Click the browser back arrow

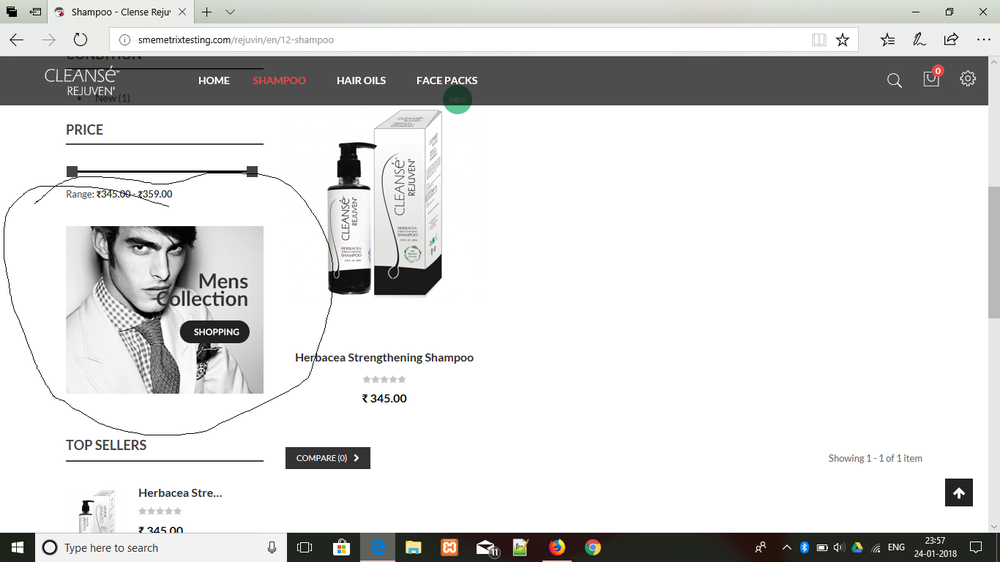17,40
